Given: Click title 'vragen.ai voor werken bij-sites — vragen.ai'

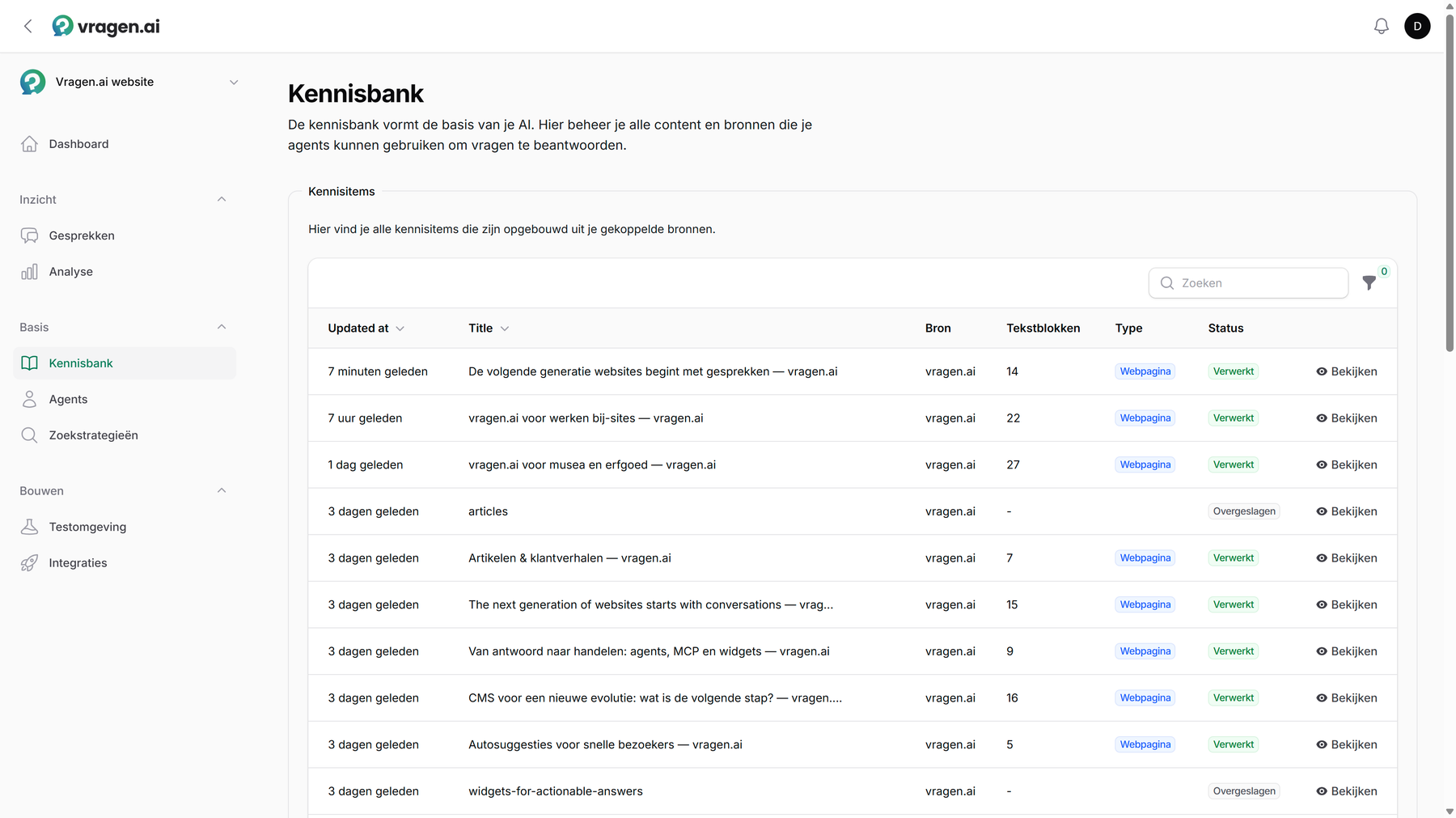Looking at the screenshot, I should point(586,418).
